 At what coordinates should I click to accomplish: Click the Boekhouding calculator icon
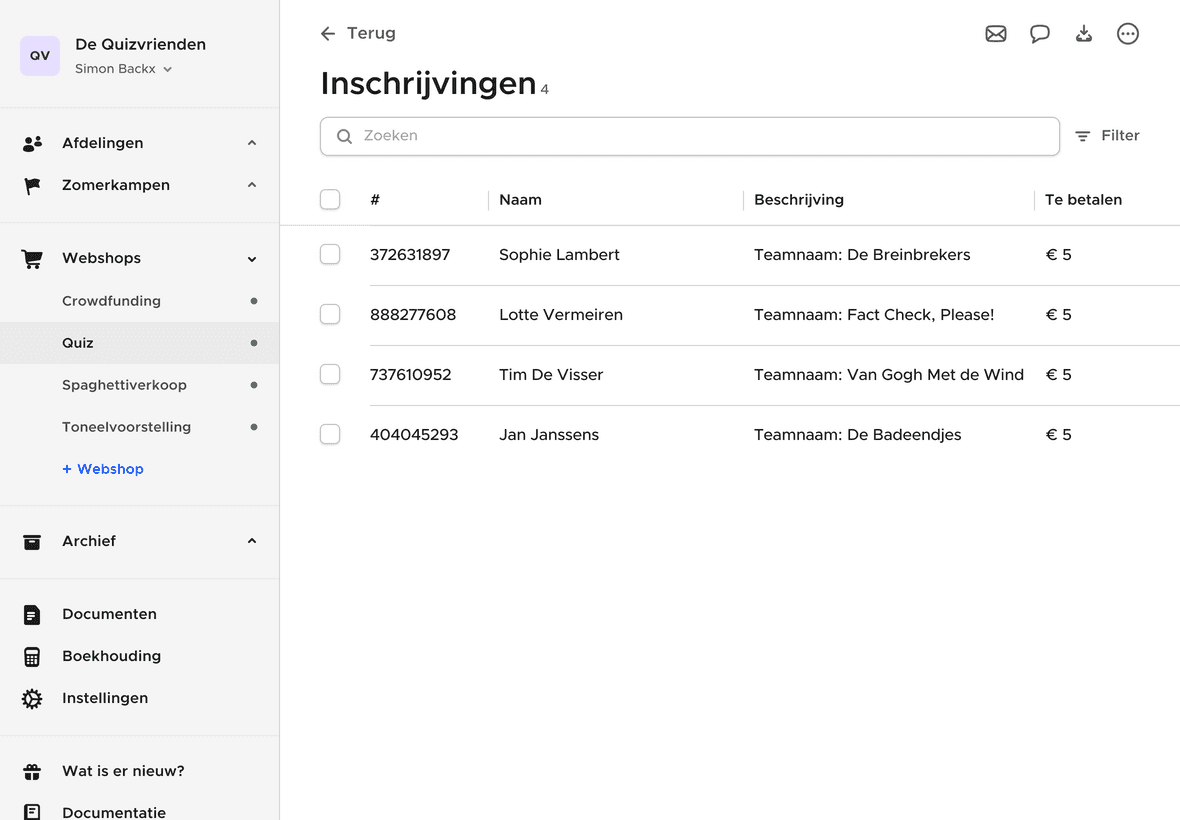[32, 657]
